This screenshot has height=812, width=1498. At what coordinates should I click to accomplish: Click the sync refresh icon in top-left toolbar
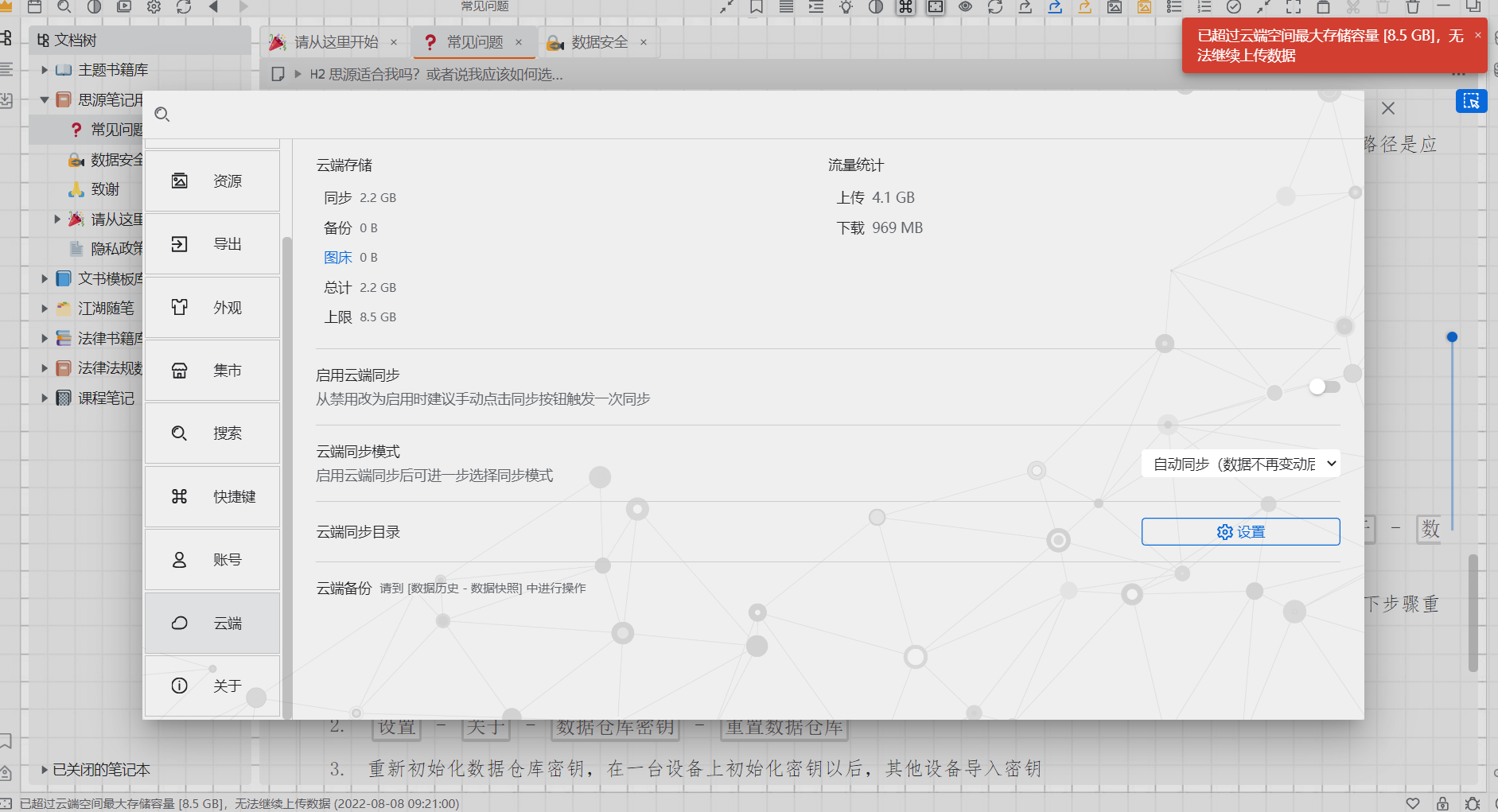point(184,7)
